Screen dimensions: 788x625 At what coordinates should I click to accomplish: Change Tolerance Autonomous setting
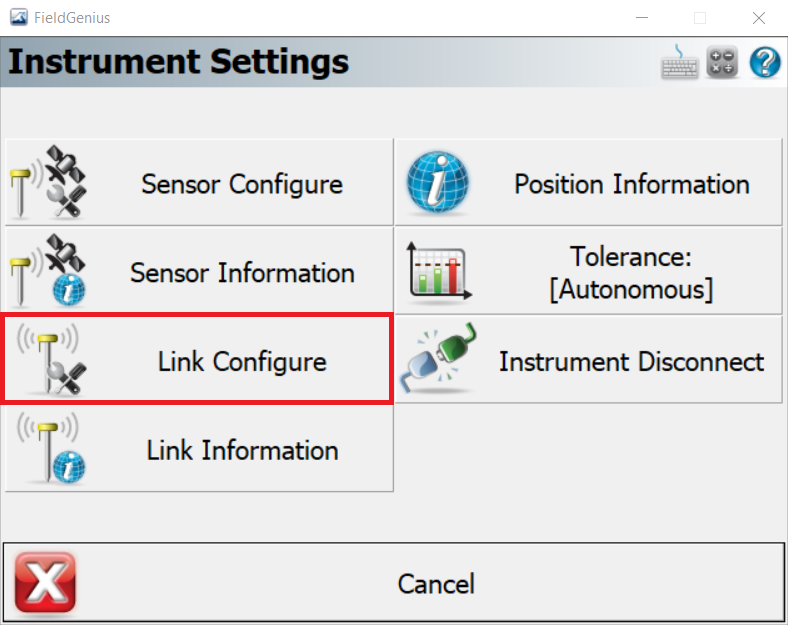click(x=588, y=271)
